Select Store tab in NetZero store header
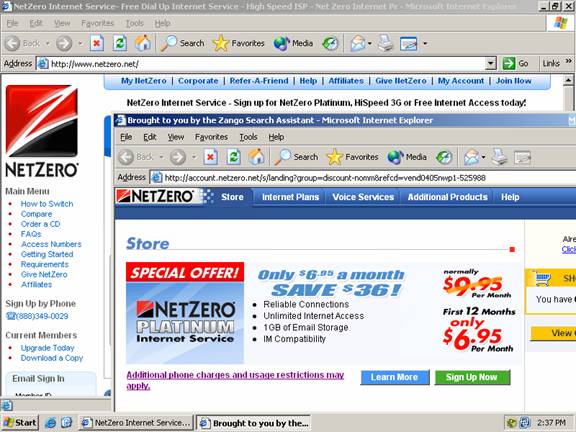The height and width of the screenshot is (432, 576). coord(232,197)
